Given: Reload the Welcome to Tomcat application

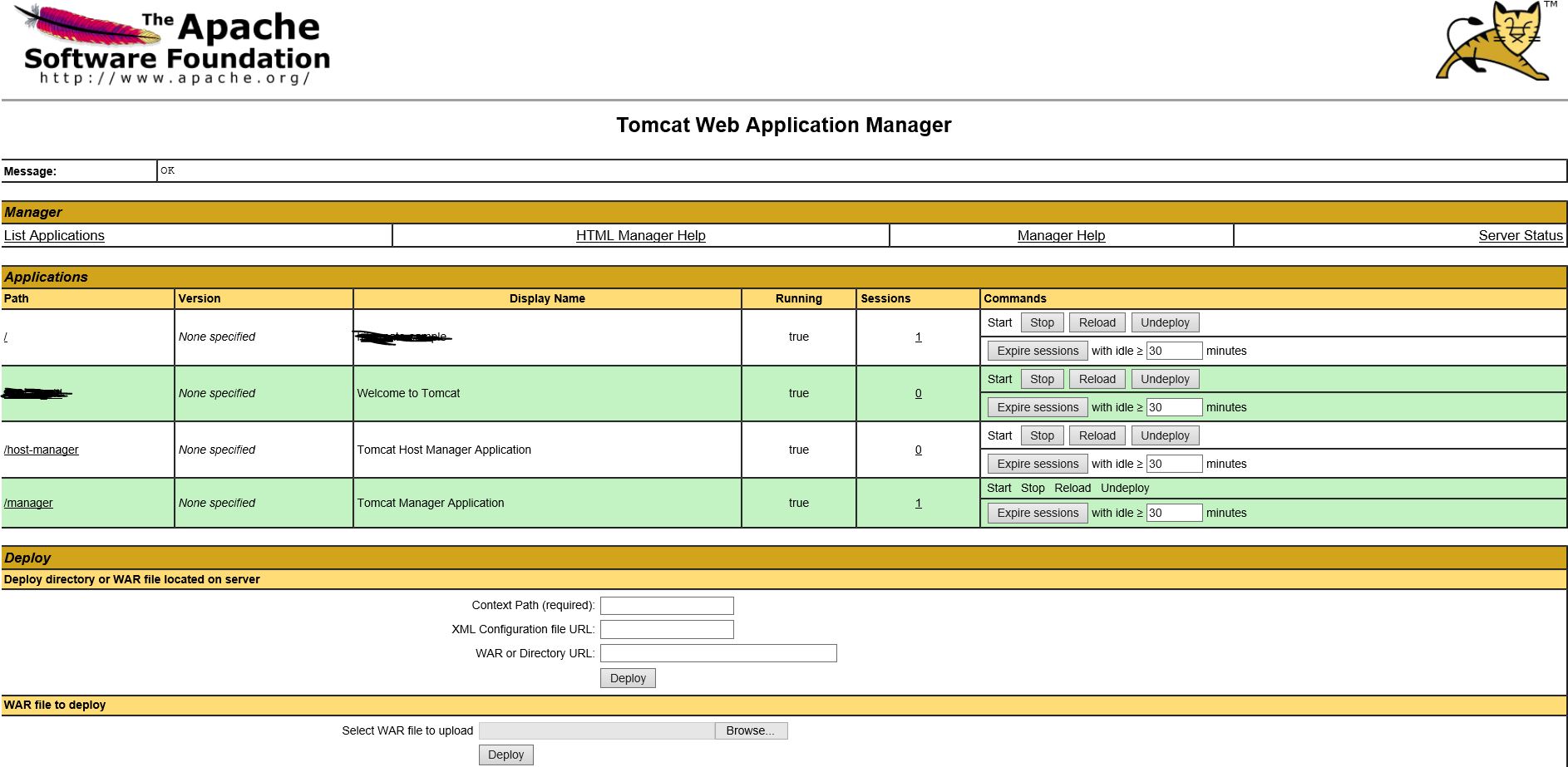Looking at the screenshot, I should click(1097, 379).
